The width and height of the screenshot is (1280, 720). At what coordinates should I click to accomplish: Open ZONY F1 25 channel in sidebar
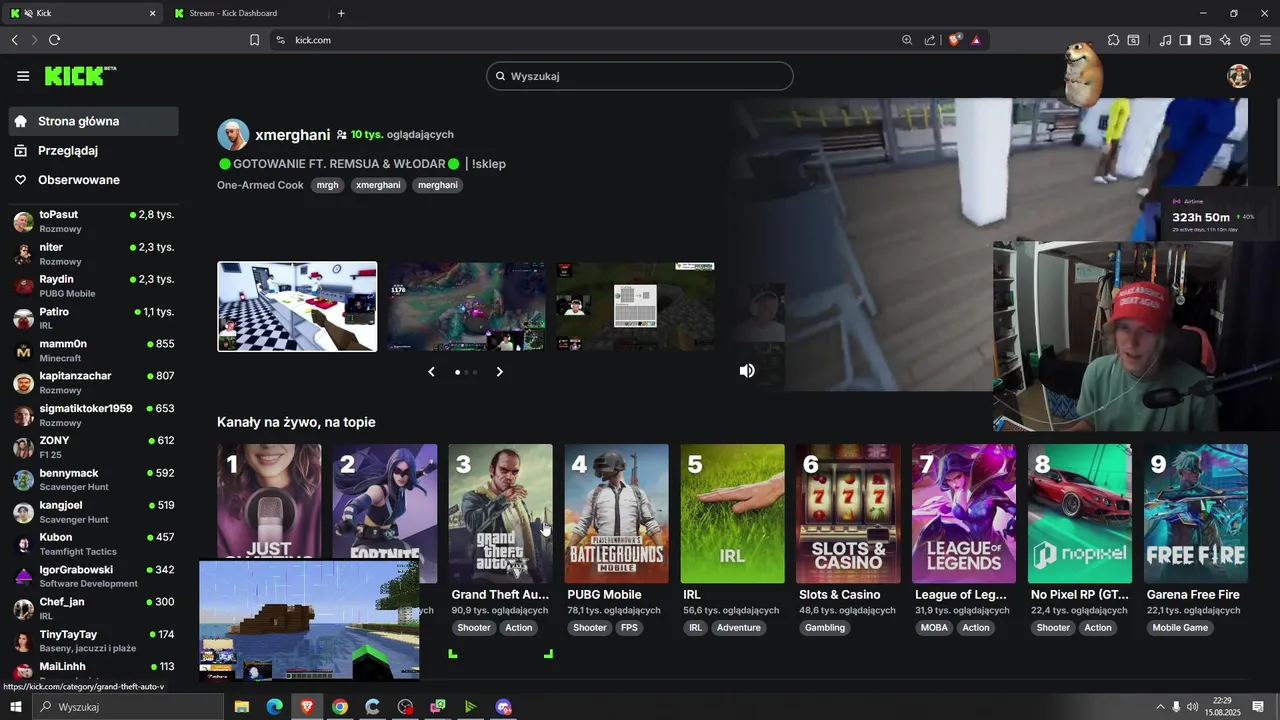94,447
